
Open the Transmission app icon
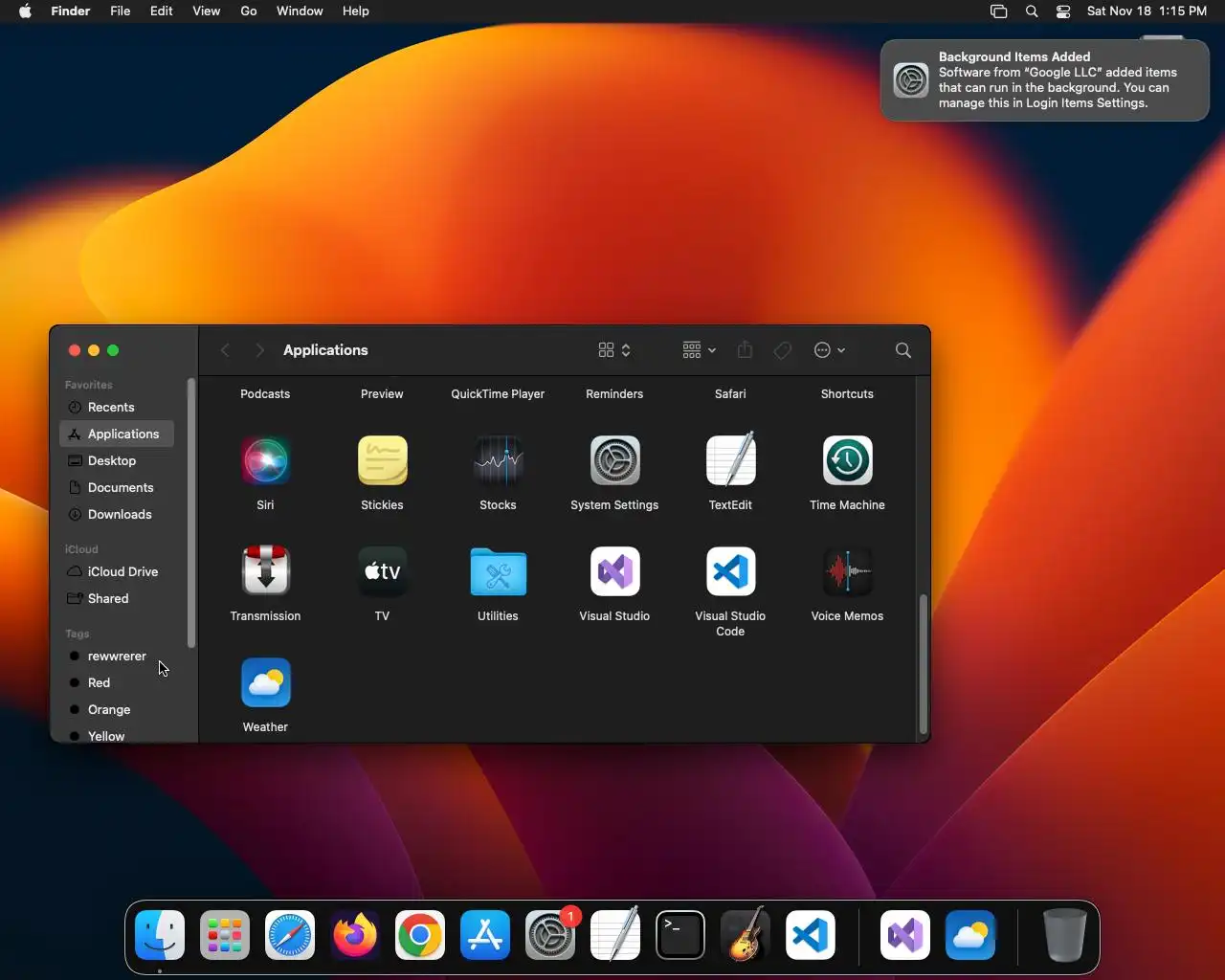(265, 571)
